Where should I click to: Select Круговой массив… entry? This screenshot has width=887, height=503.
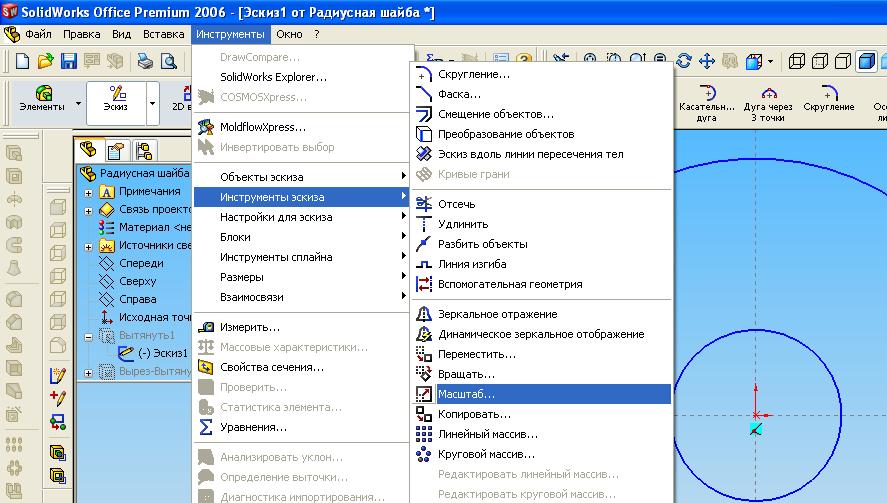(542, 454)
